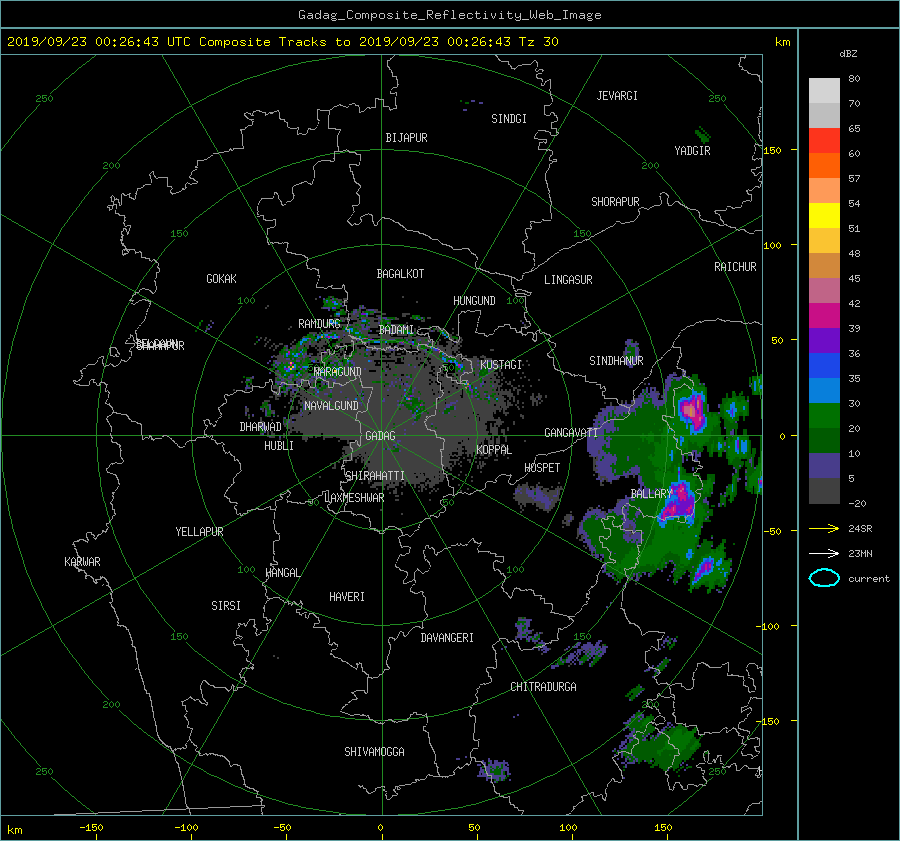Click the JEVARGI city label
Screen dimensions: 900x841
[x=617, y=96]
